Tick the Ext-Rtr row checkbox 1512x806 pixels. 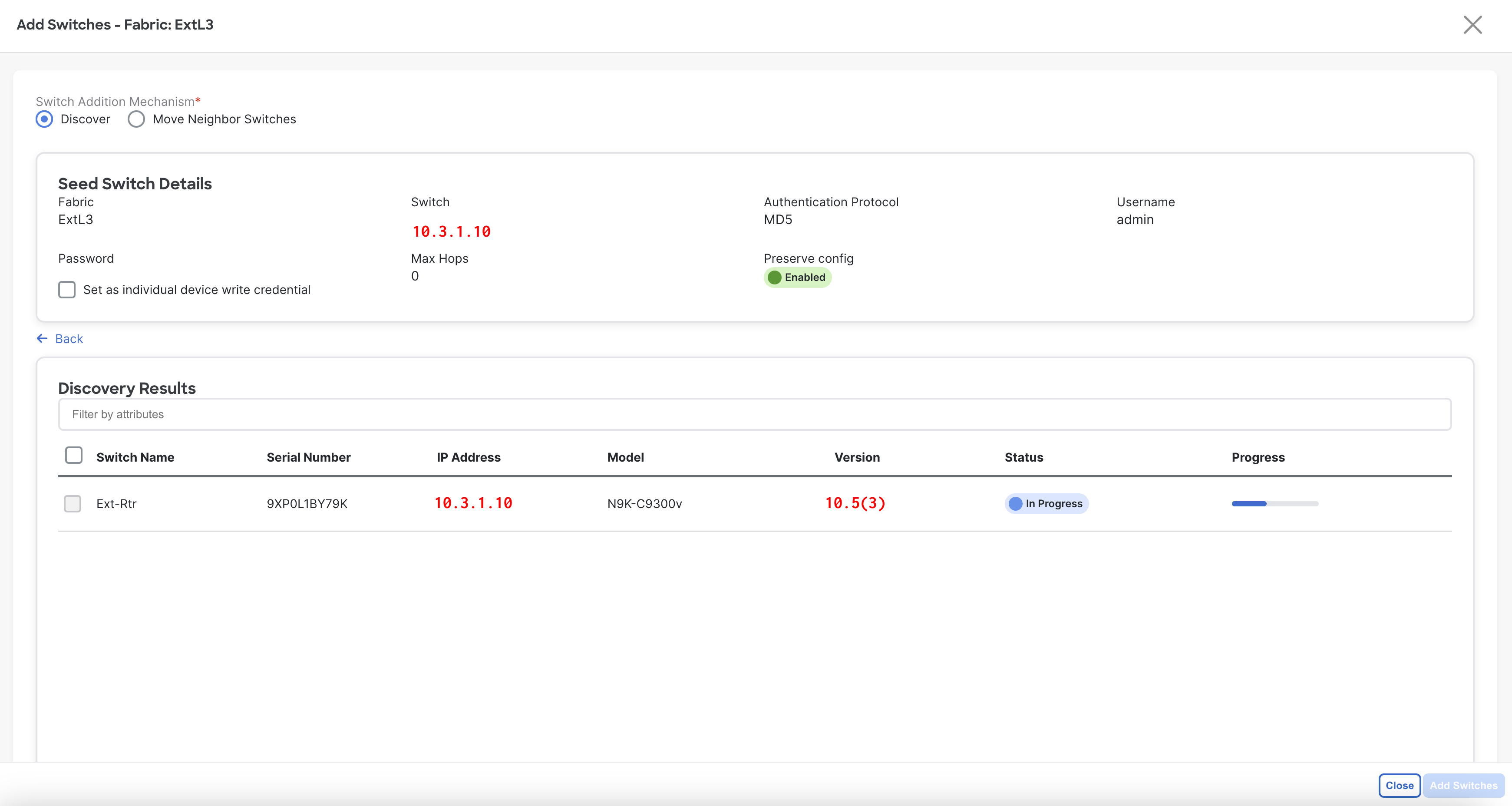coord(72,503)
